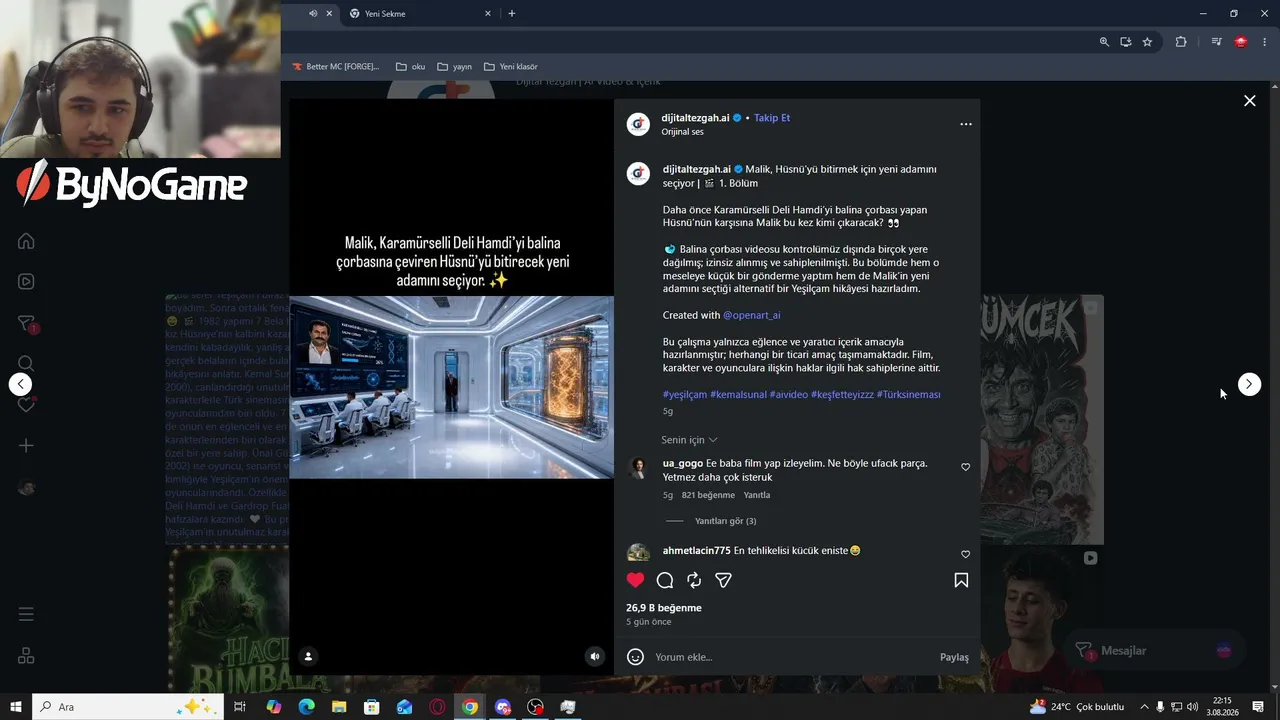Open the create new post plus icon
The width and height of the screenshot is (1280, 720).
coord(26,446)
